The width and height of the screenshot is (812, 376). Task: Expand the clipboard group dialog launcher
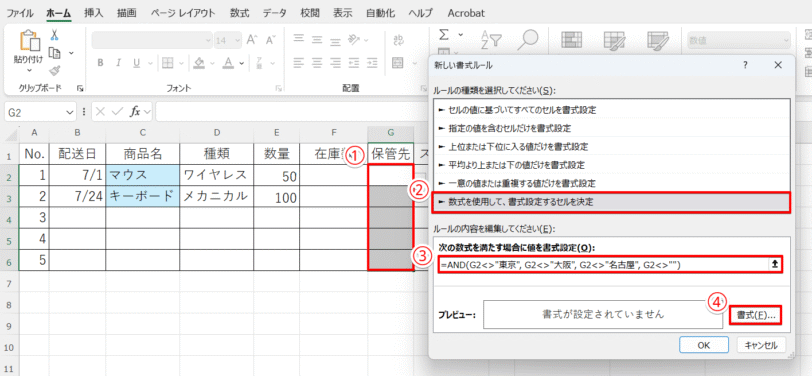[80, 89]
